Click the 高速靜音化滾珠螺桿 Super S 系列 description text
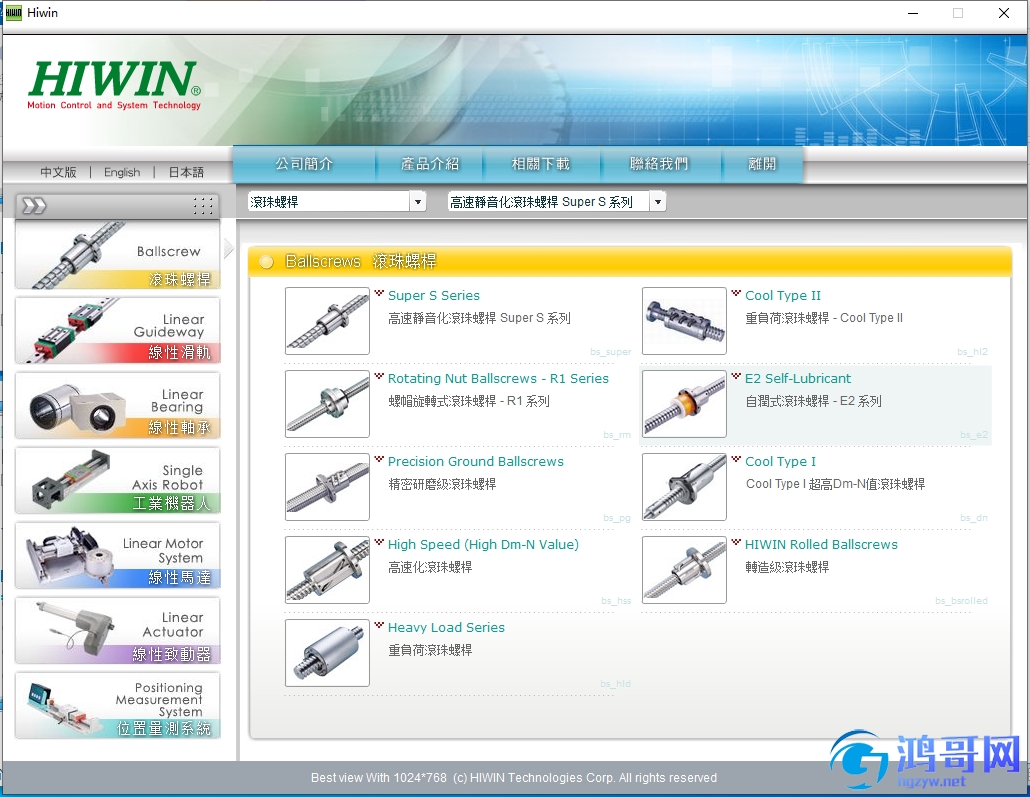 479,318
